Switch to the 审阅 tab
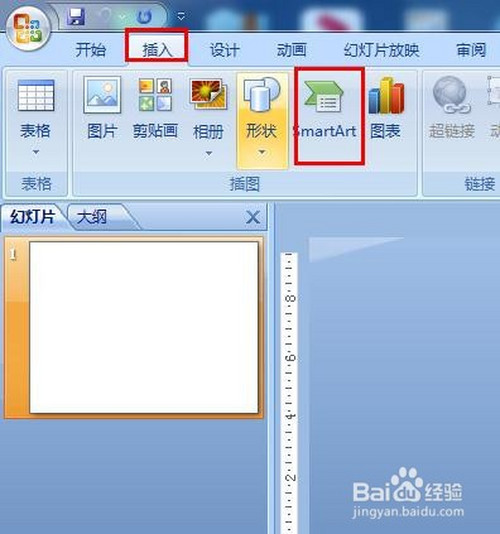 coord(471,50)
